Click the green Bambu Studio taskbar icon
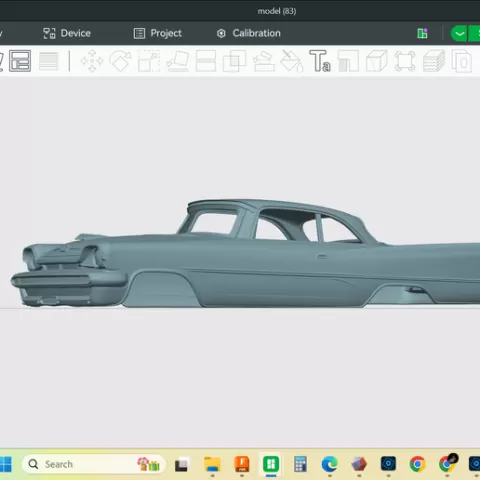Viewport: 480px width, 480px height. [x=271, y=464]
